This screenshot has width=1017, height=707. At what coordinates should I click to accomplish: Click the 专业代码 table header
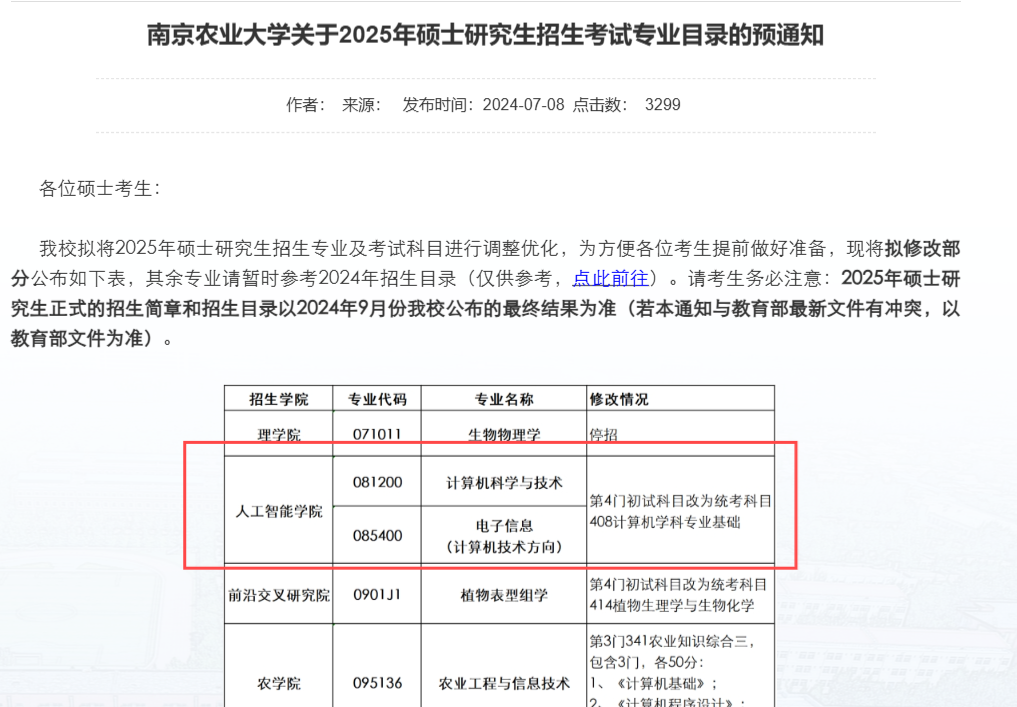point(377,400)
